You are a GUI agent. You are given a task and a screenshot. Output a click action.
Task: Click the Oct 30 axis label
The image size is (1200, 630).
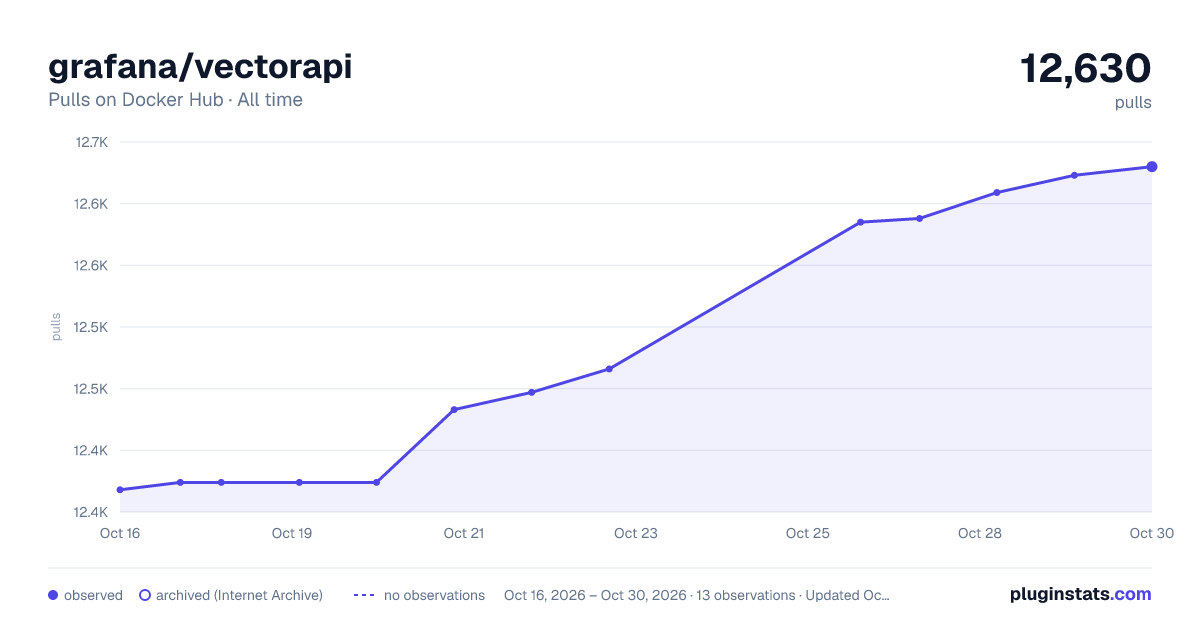(x=1151, y=533)
